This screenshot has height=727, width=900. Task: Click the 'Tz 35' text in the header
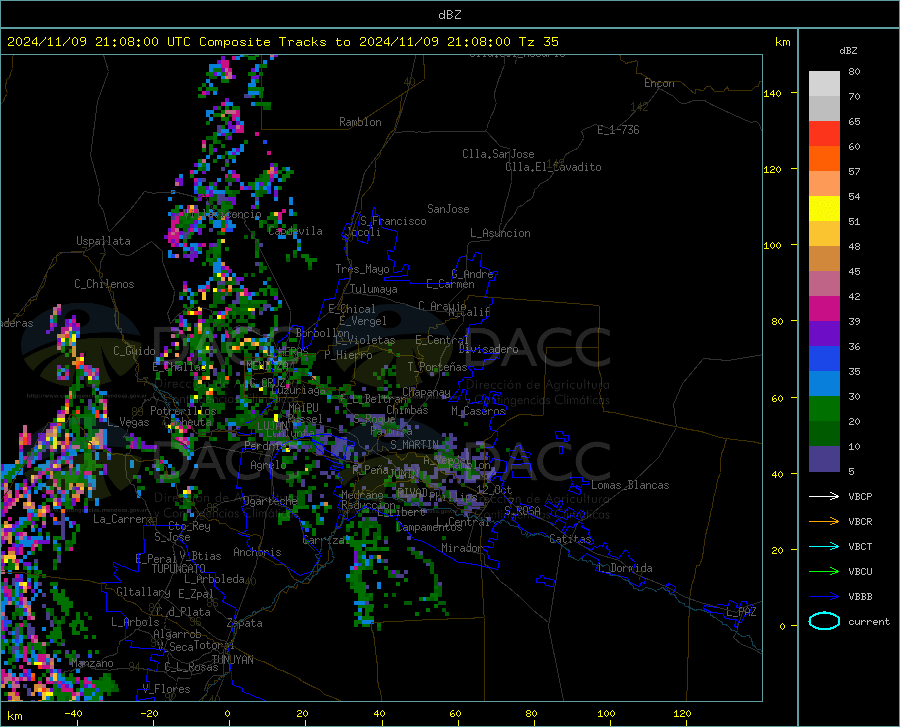click(538, 42)
